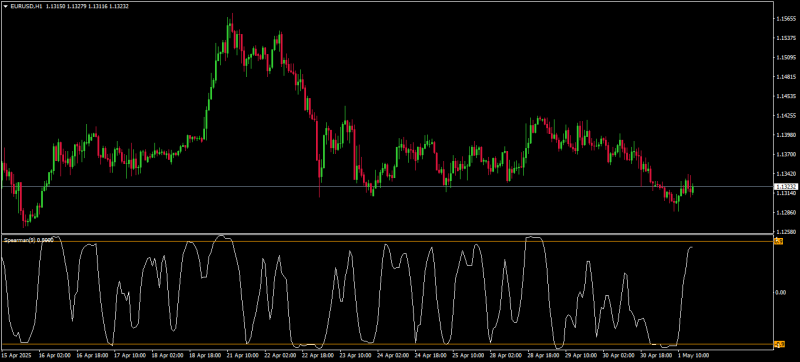Click the 1.13700 price axis label
Screen dimensions: 800x362
785,154
